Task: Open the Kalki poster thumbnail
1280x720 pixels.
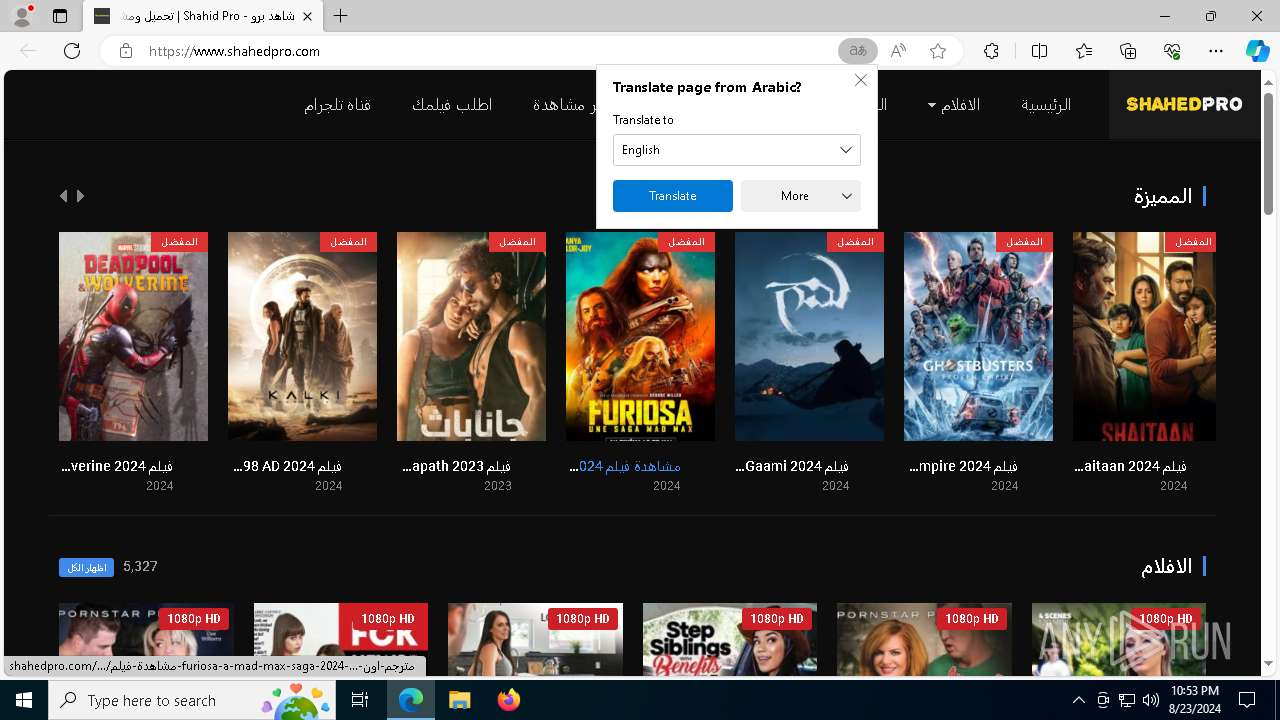Action: [302, 336]
